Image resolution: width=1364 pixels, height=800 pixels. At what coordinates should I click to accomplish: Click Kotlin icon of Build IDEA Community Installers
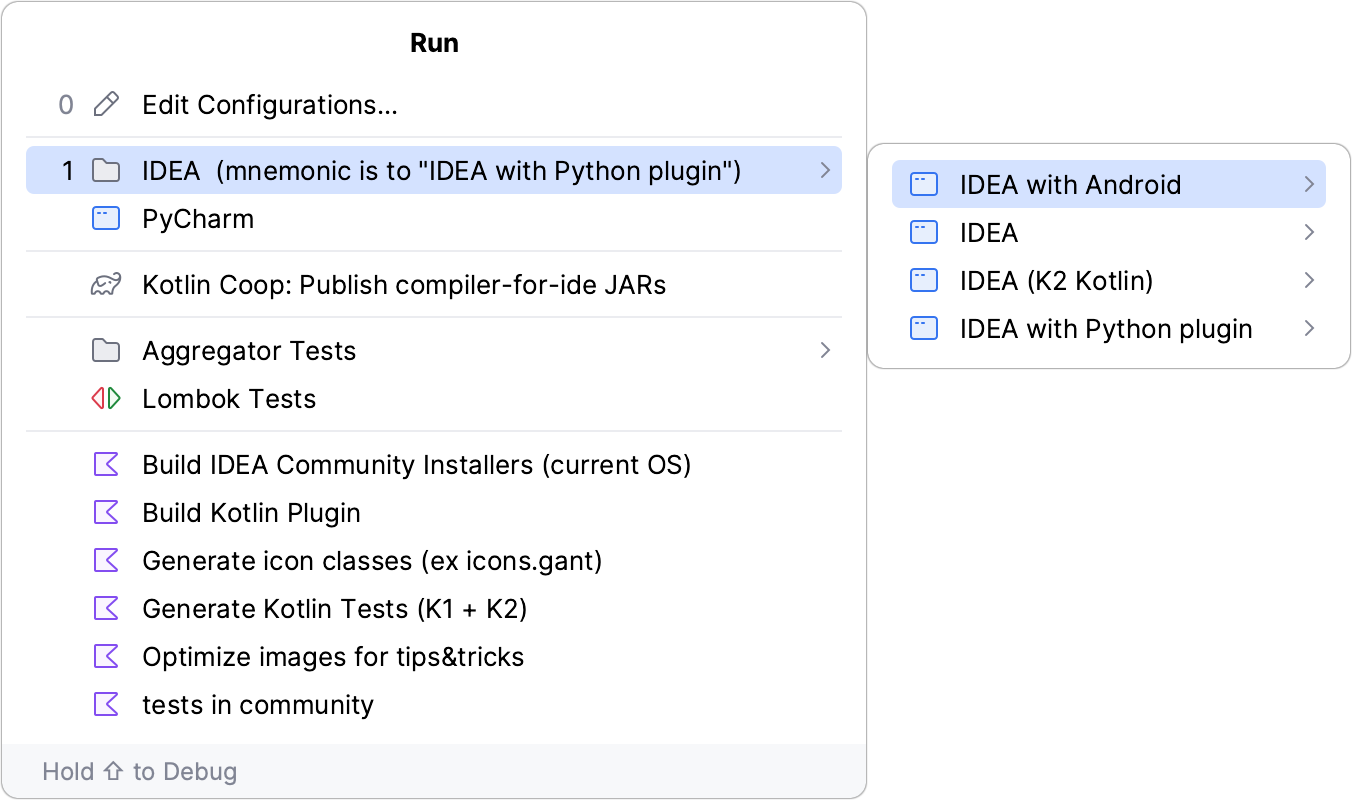point(106,465)
